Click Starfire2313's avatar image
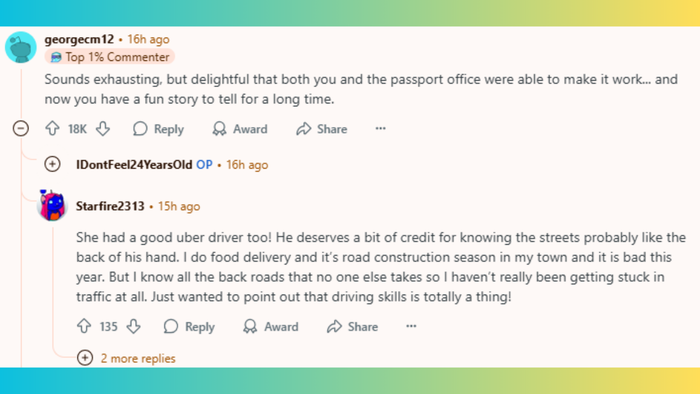The image size is (700, 394). click(53, 205)
